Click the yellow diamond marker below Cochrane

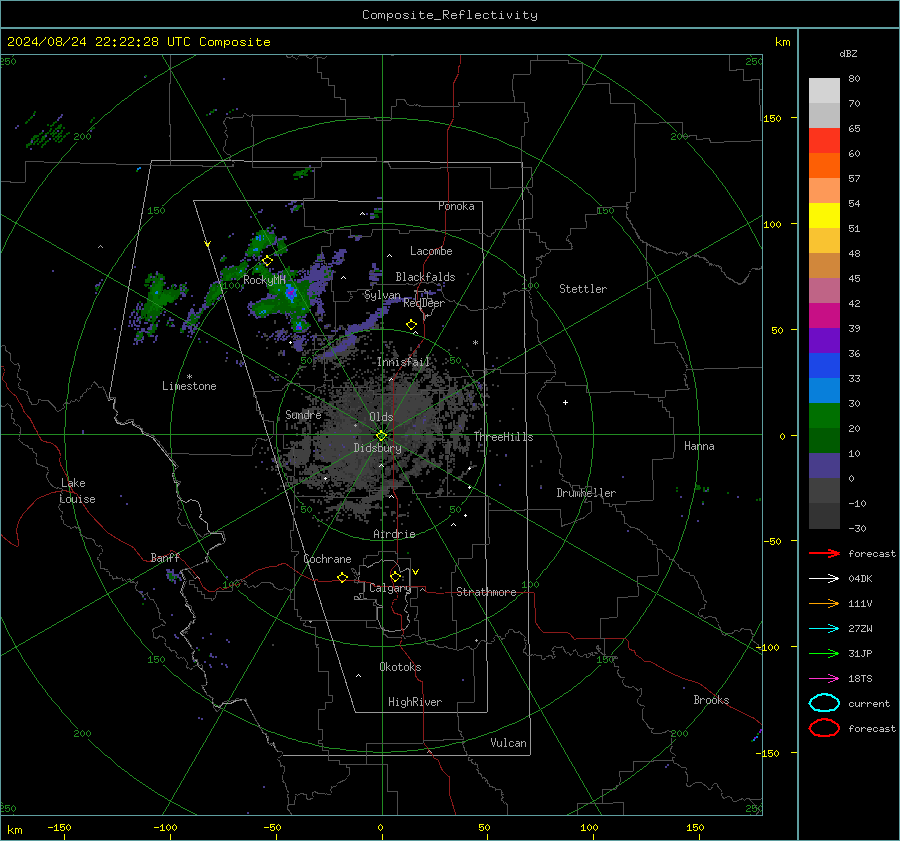click(343, 577)
